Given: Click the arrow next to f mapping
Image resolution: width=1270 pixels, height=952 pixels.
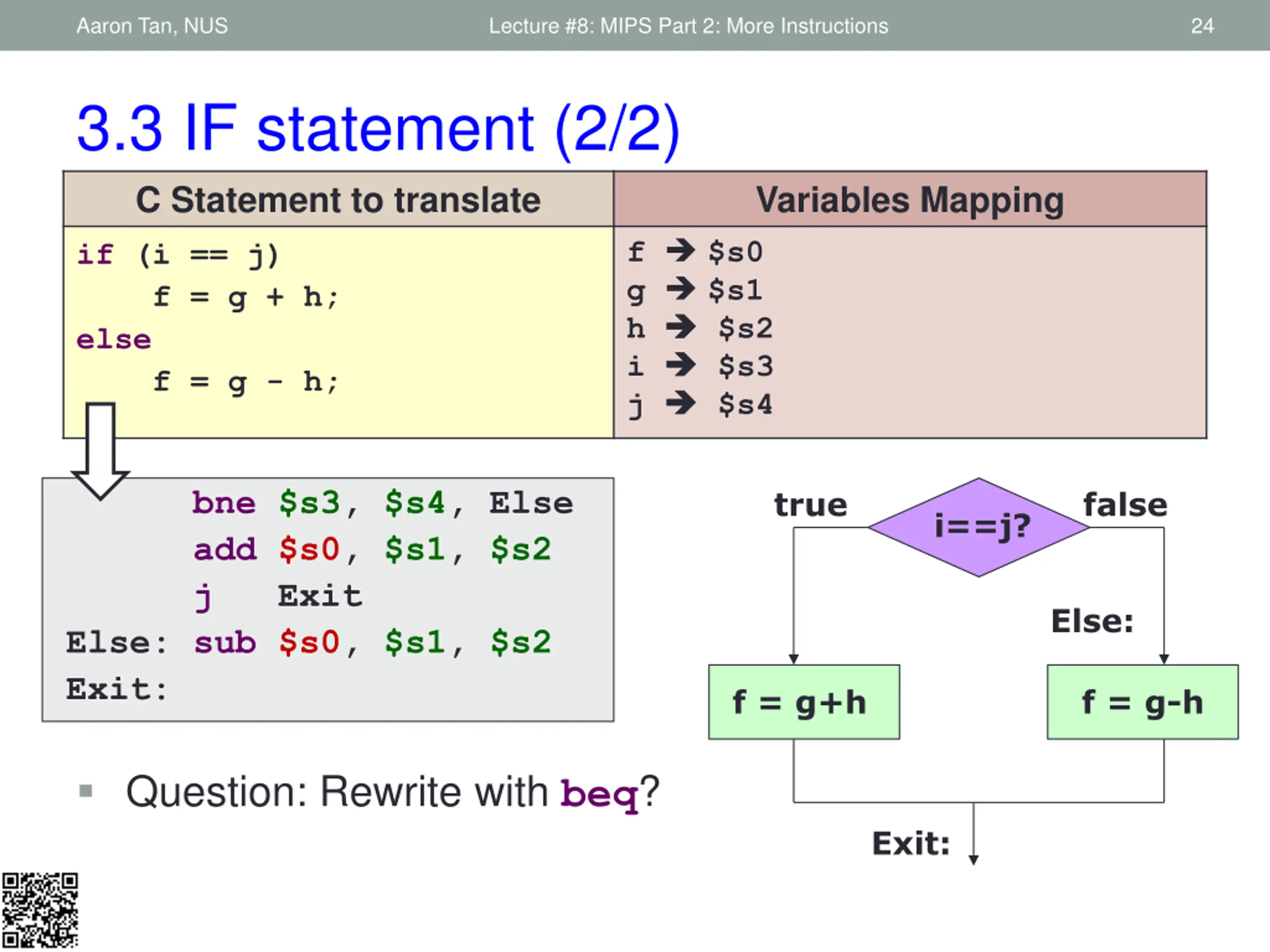Looking at the screenshot, I should 680,250.
